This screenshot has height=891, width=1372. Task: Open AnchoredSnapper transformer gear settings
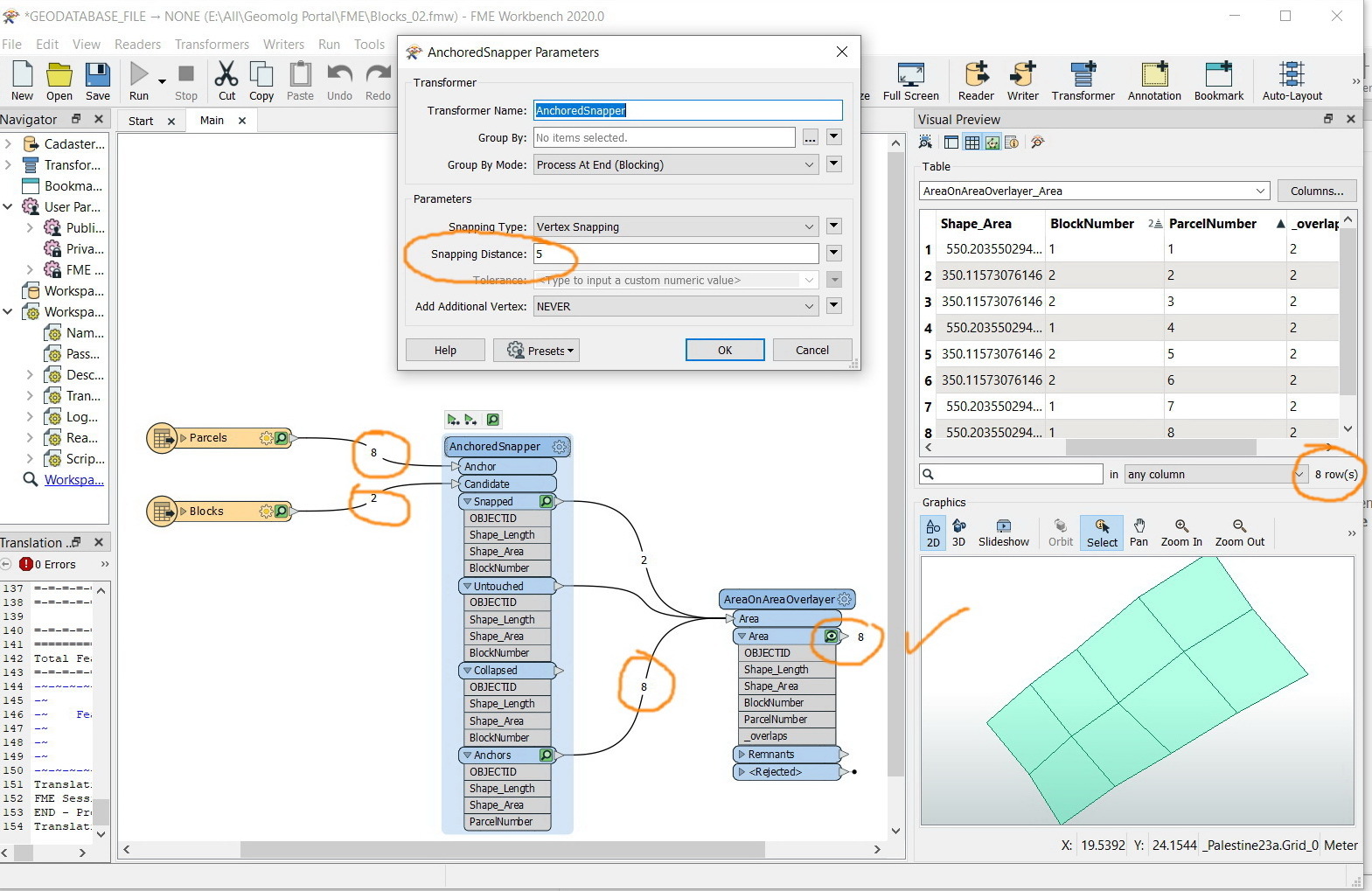(560, 447)
